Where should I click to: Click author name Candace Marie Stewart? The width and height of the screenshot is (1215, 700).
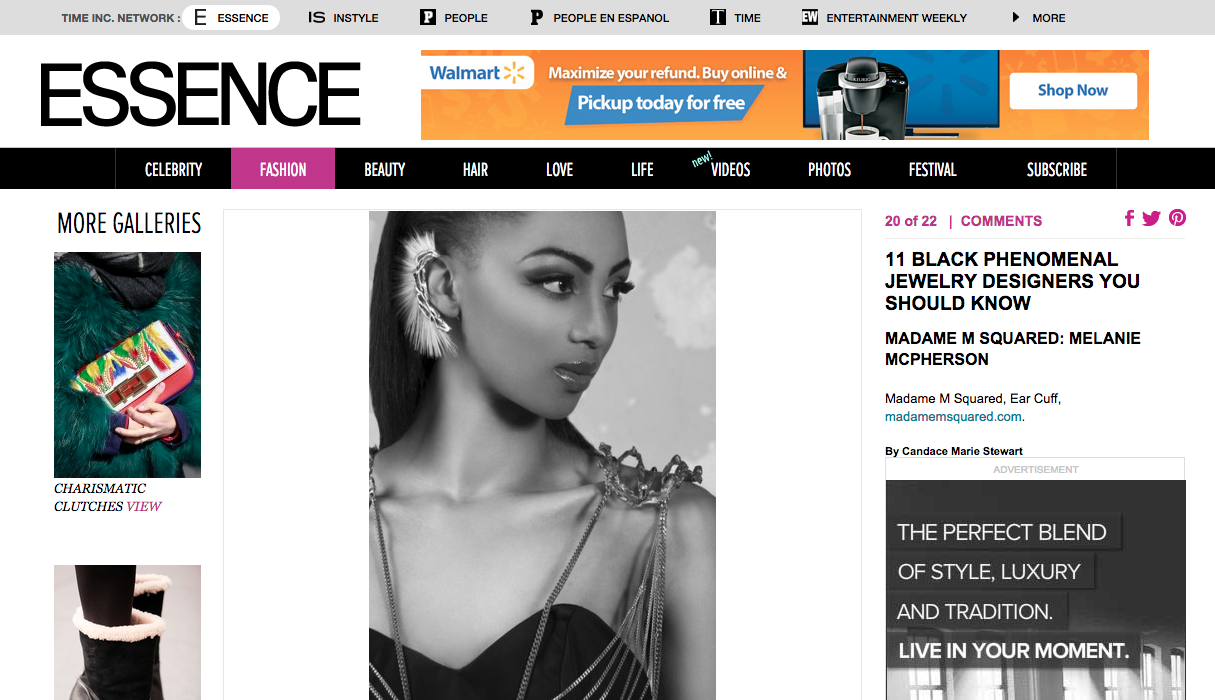tap(962, 451)
